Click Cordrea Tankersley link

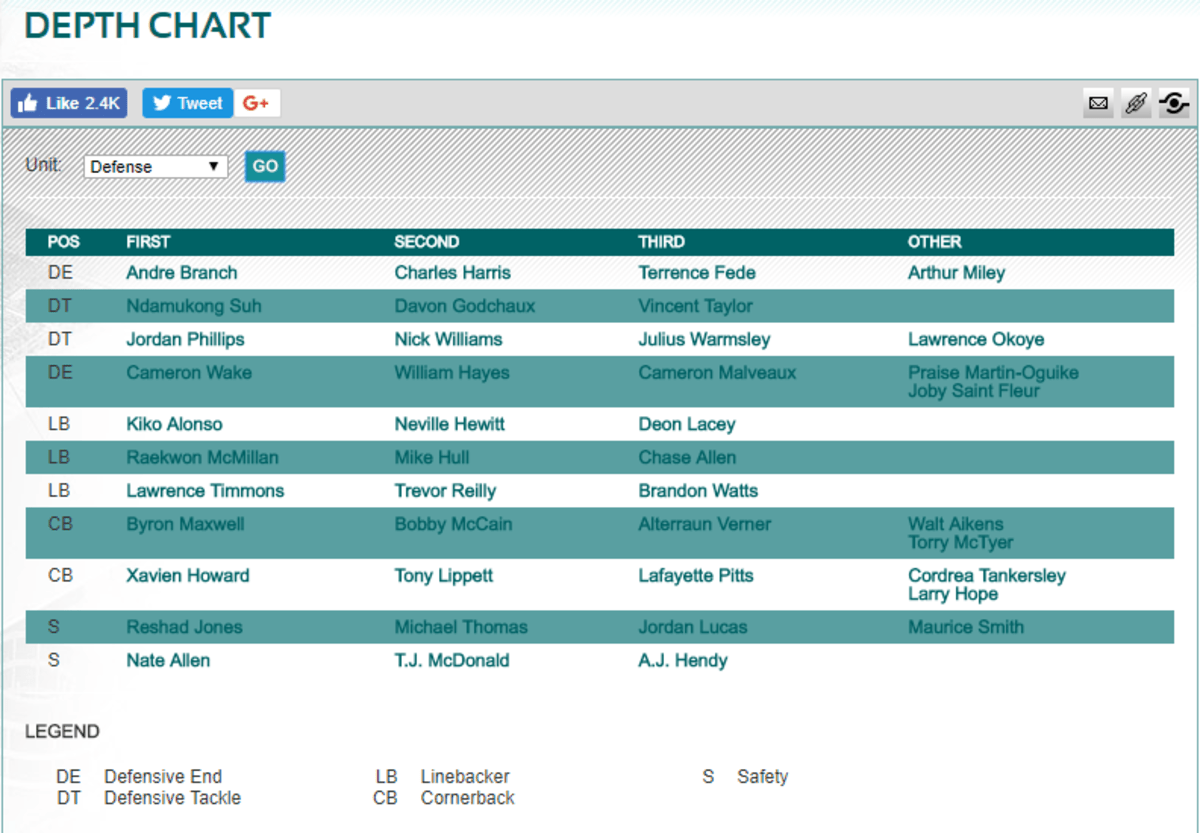point(987,575)
